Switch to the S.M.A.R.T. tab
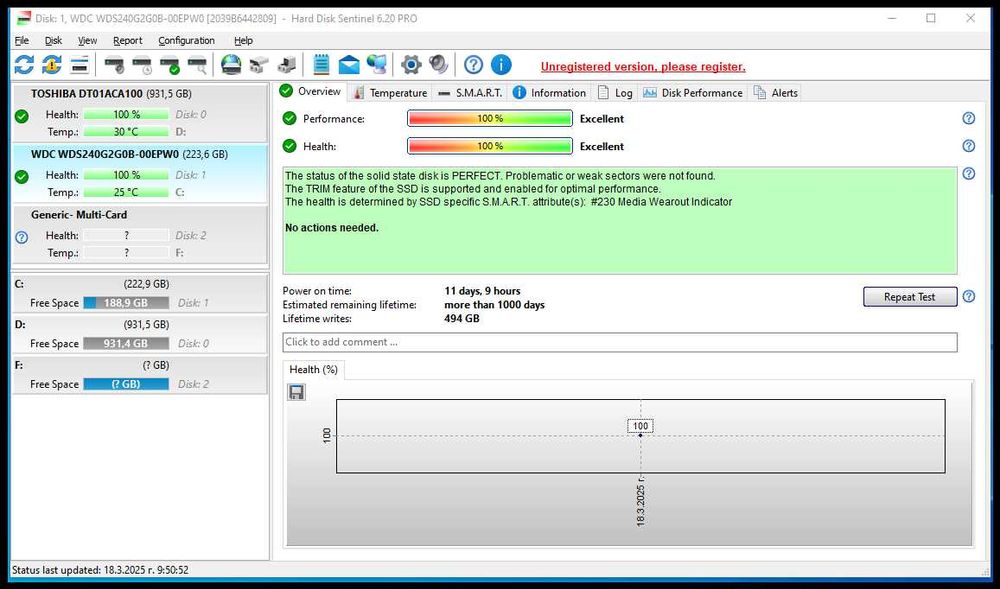This screenshot has height=589, width=1000. pyautogui.click(x=471, y=92)
